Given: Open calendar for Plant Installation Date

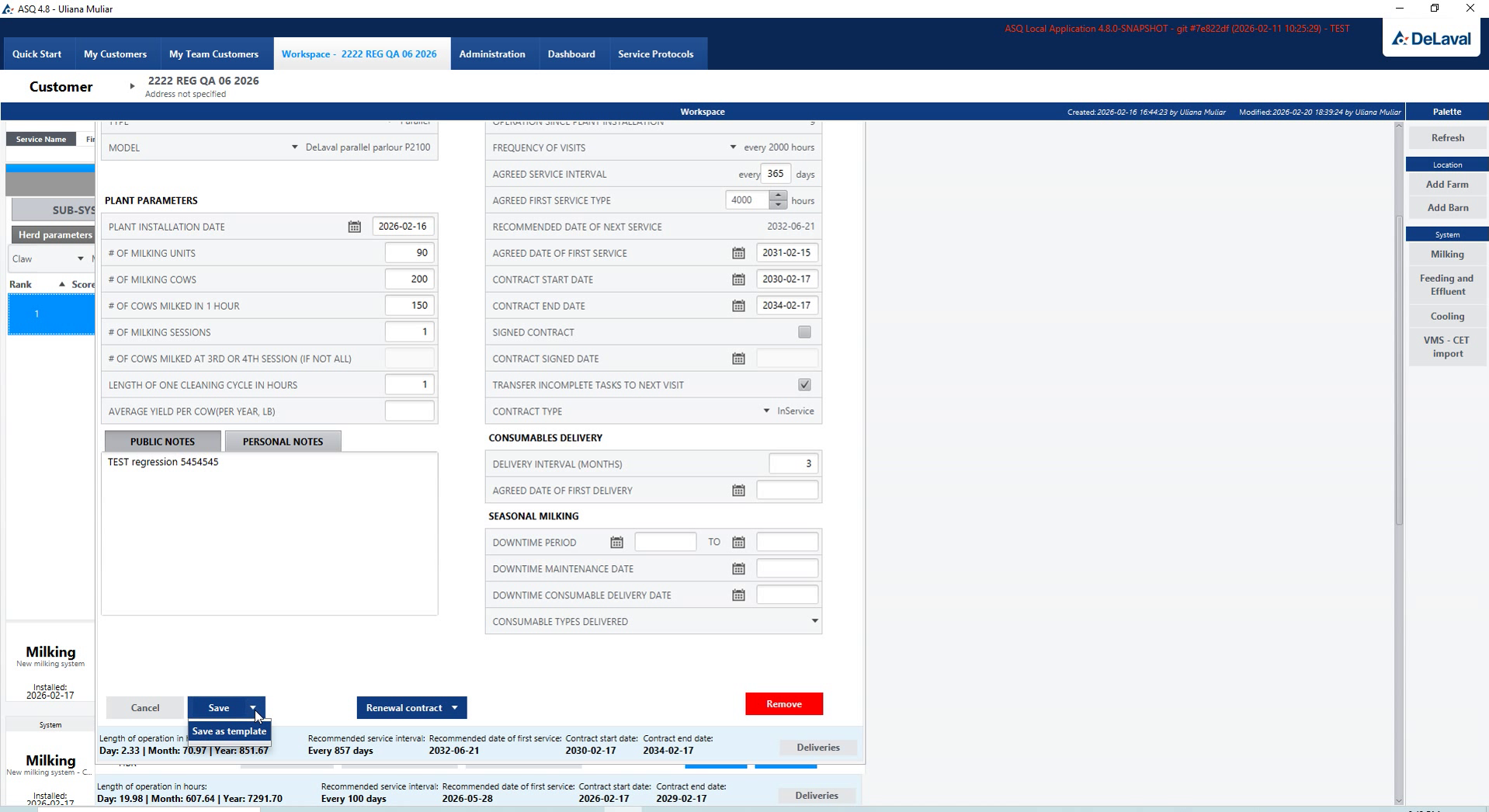Looking at the screenshot, I should point(354,227).
